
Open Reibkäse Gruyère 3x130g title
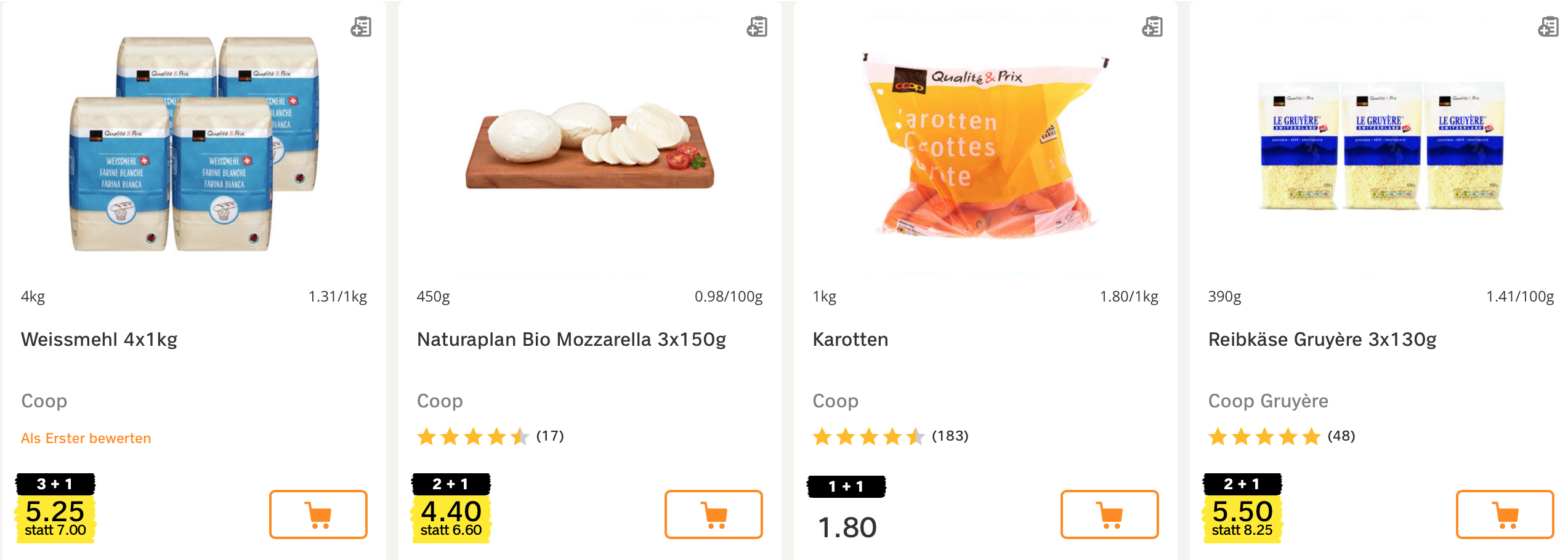point(1322,340)
